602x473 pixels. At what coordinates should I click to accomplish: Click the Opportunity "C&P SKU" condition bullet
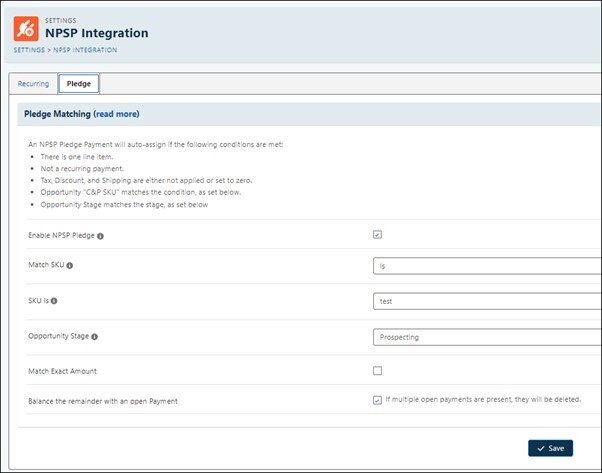point(141,192)
